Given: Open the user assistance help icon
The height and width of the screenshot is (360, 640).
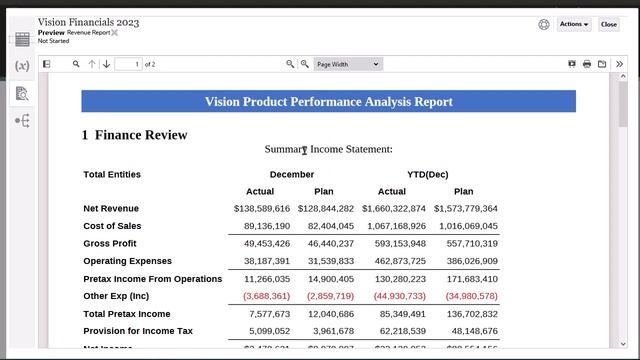Looking at the screenshot, I should coord(544,24).
